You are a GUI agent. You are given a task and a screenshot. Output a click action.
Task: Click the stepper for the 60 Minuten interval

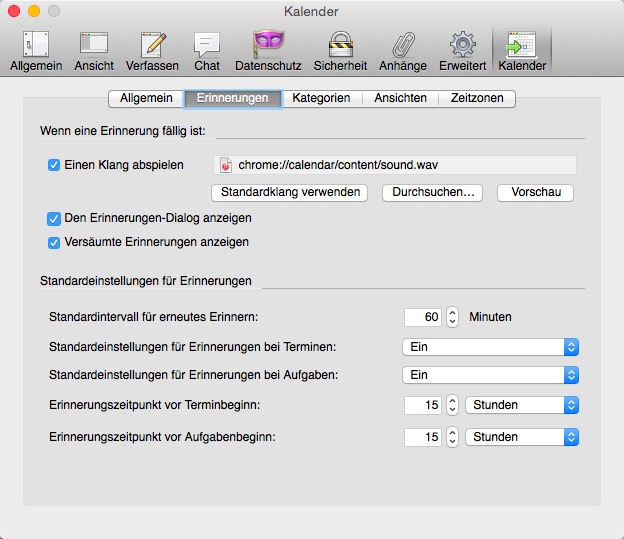click(452, 317)
